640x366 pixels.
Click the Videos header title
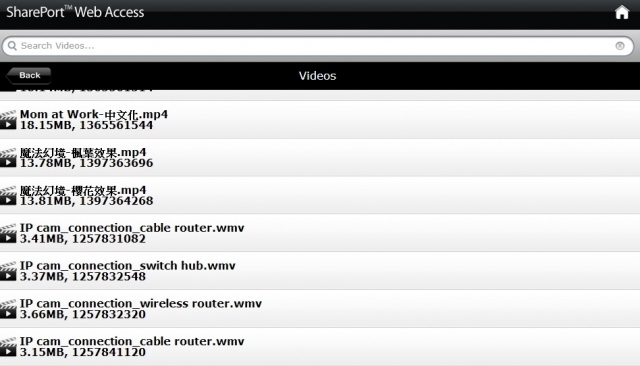(x=318, y=76)
